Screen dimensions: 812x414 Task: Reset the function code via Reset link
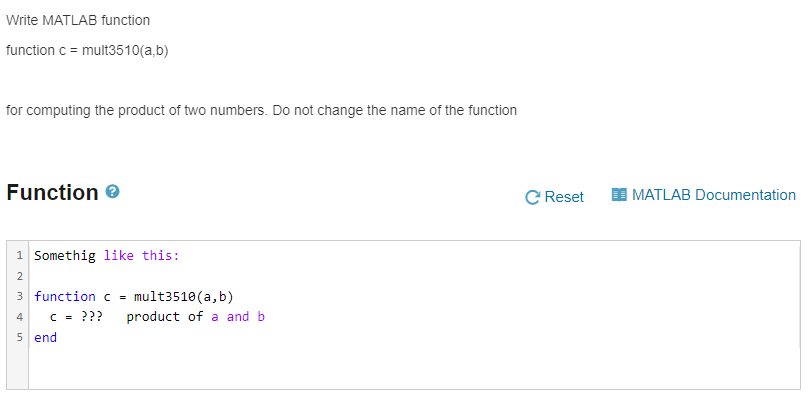pos(554,197)
